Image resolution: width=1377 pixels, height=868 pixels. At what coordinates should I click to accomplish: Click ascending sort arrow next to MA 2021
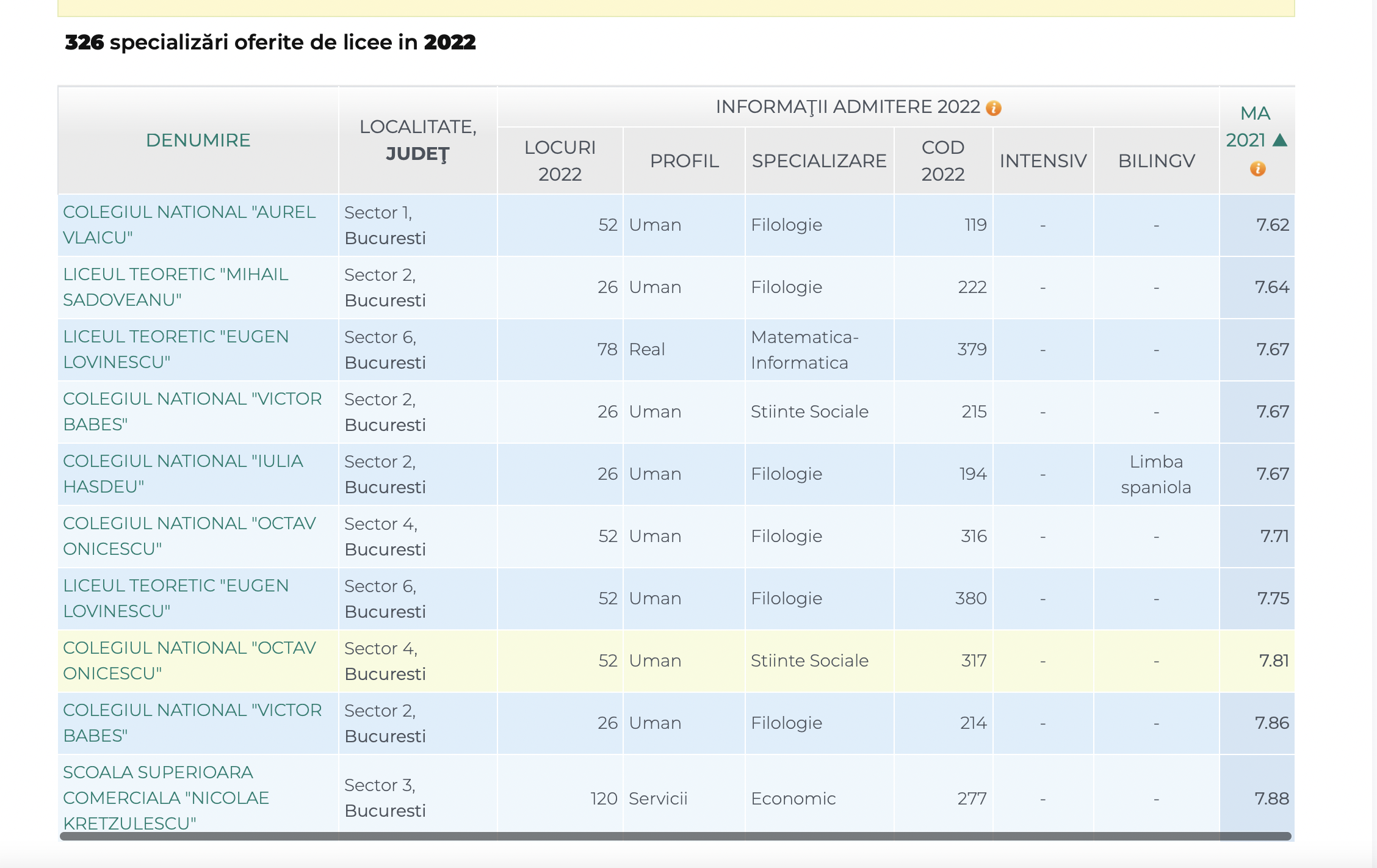click(x=1280, y=140)
